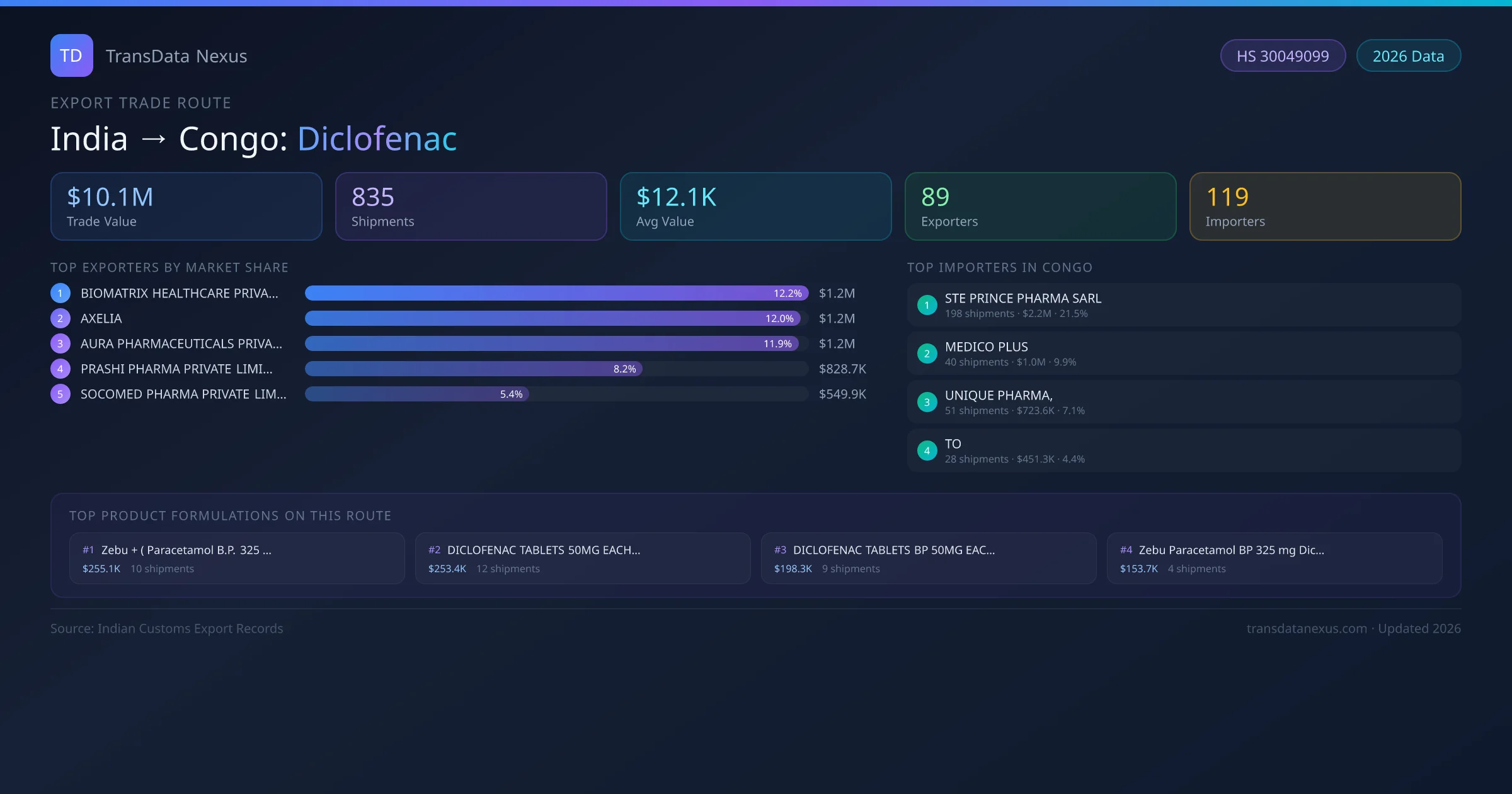Select the 835 Shipments stat card
Image resolution: width=1512 pixels, height=794 pixels.
click(471, 207)
